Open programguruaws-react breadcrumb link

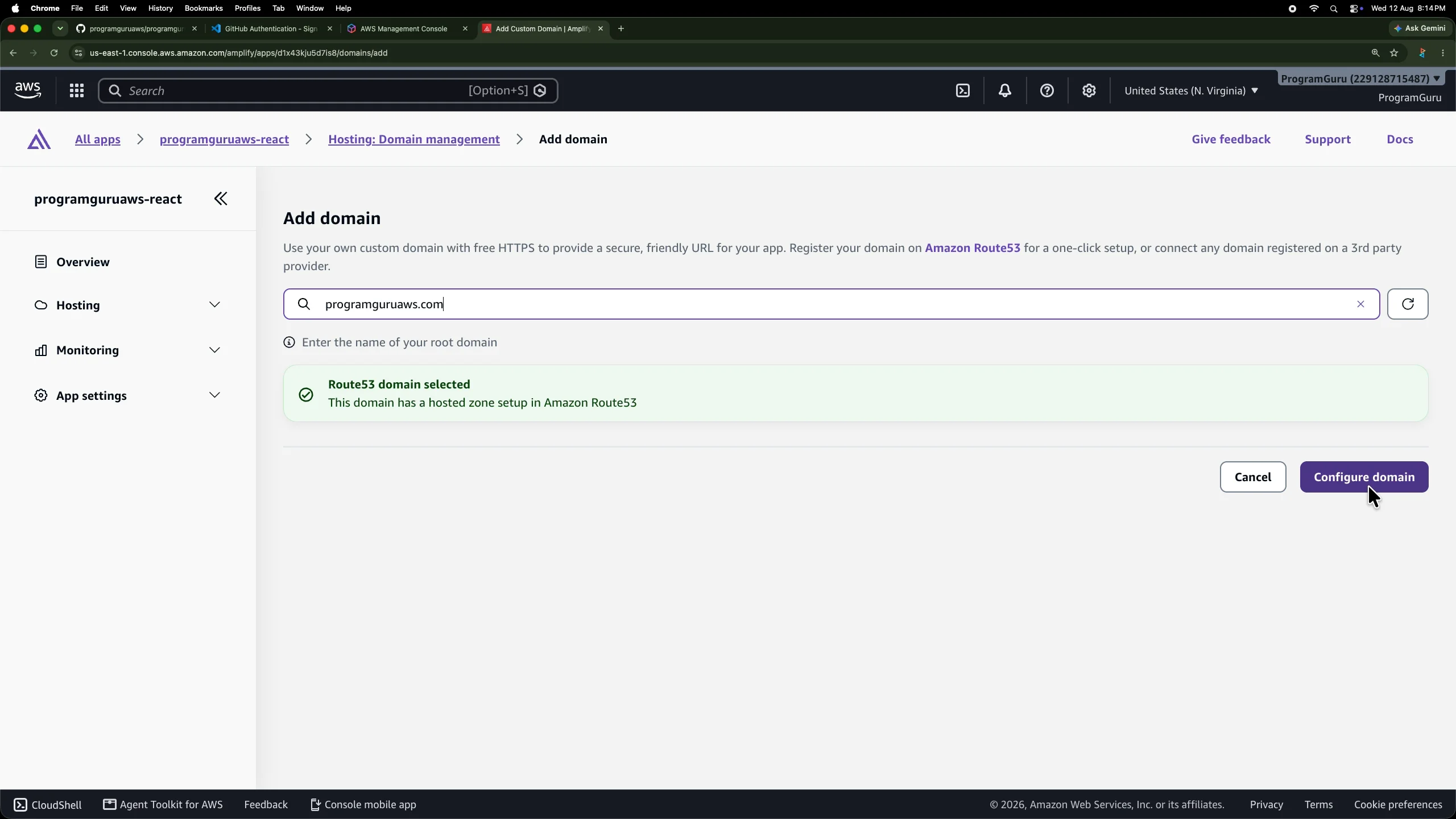pos(224,139)
